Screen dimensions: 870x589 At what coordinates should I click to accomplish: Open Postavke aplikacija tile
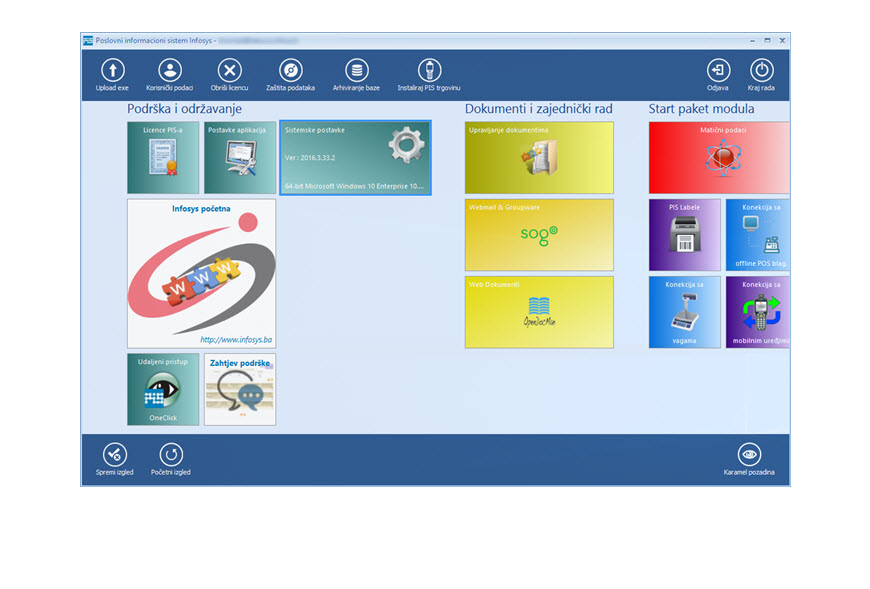click(240, 158)
